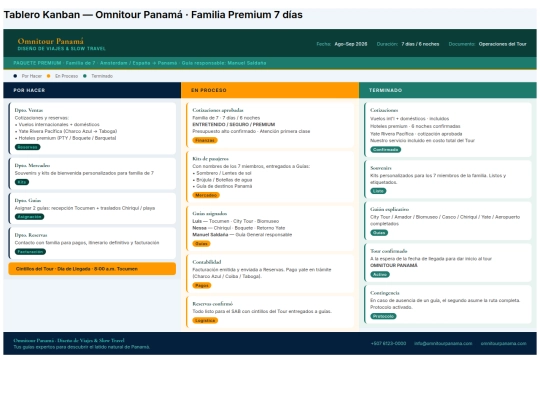Image resolution: width=540 pixels, height=405 pixels.
Task: Click the Pagos tag on Contabilidad card
Action: (202, 285)
